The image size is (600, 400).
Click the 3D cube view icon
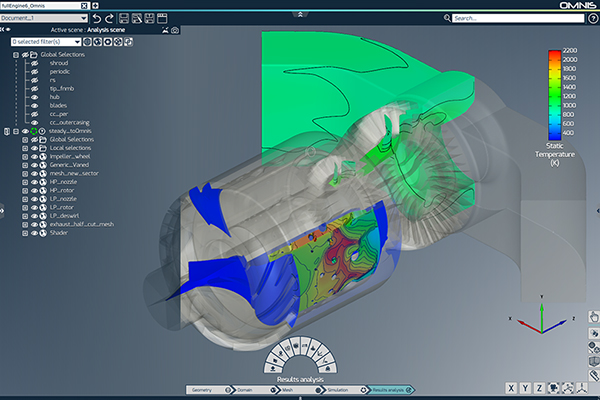coord(594,361)
